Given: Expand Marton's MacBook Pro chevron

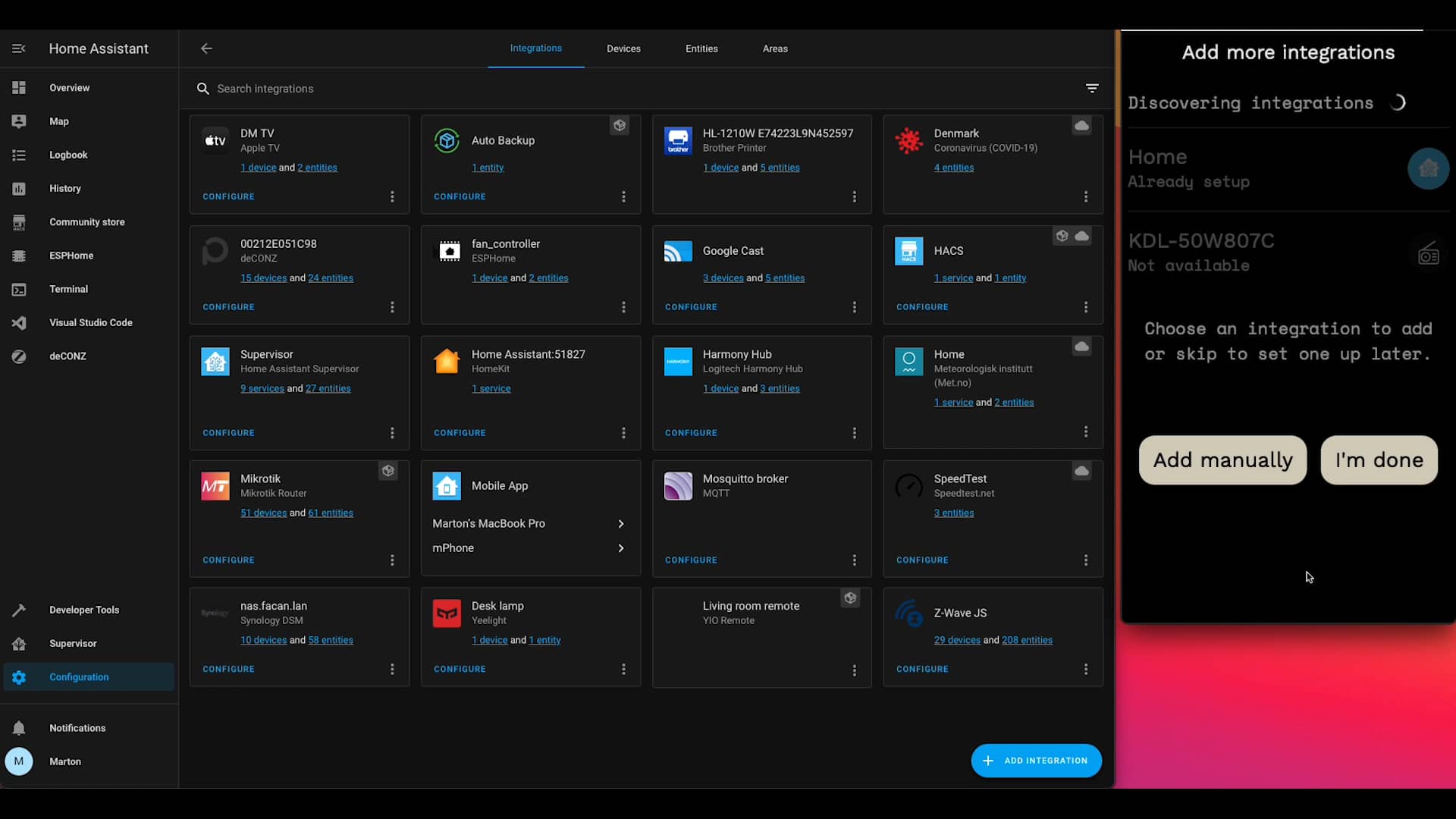Looking at the screenshot, I should pyautogui.click(x=621, y=524).
